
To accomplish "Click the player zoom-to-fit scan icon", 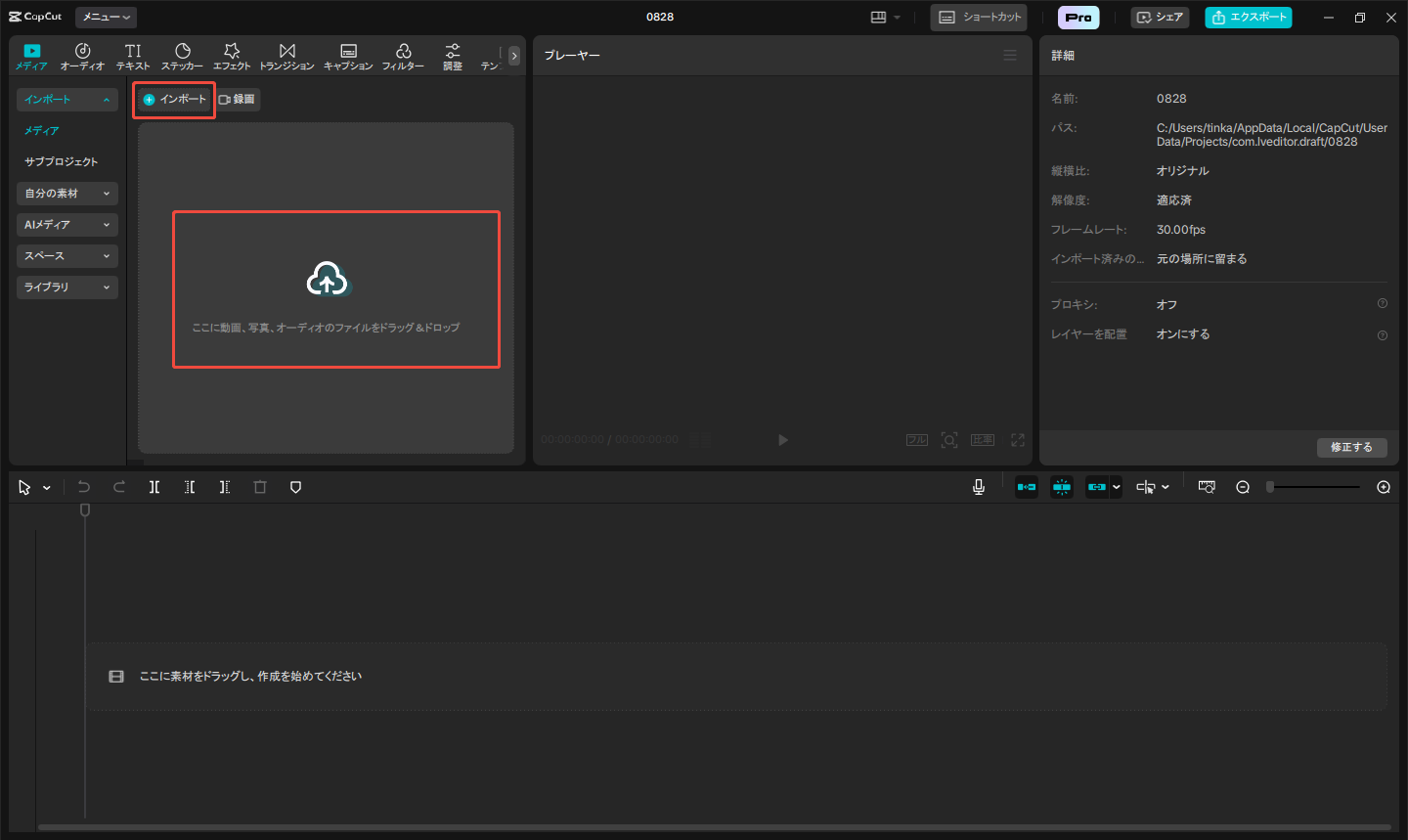I will 949,440.
